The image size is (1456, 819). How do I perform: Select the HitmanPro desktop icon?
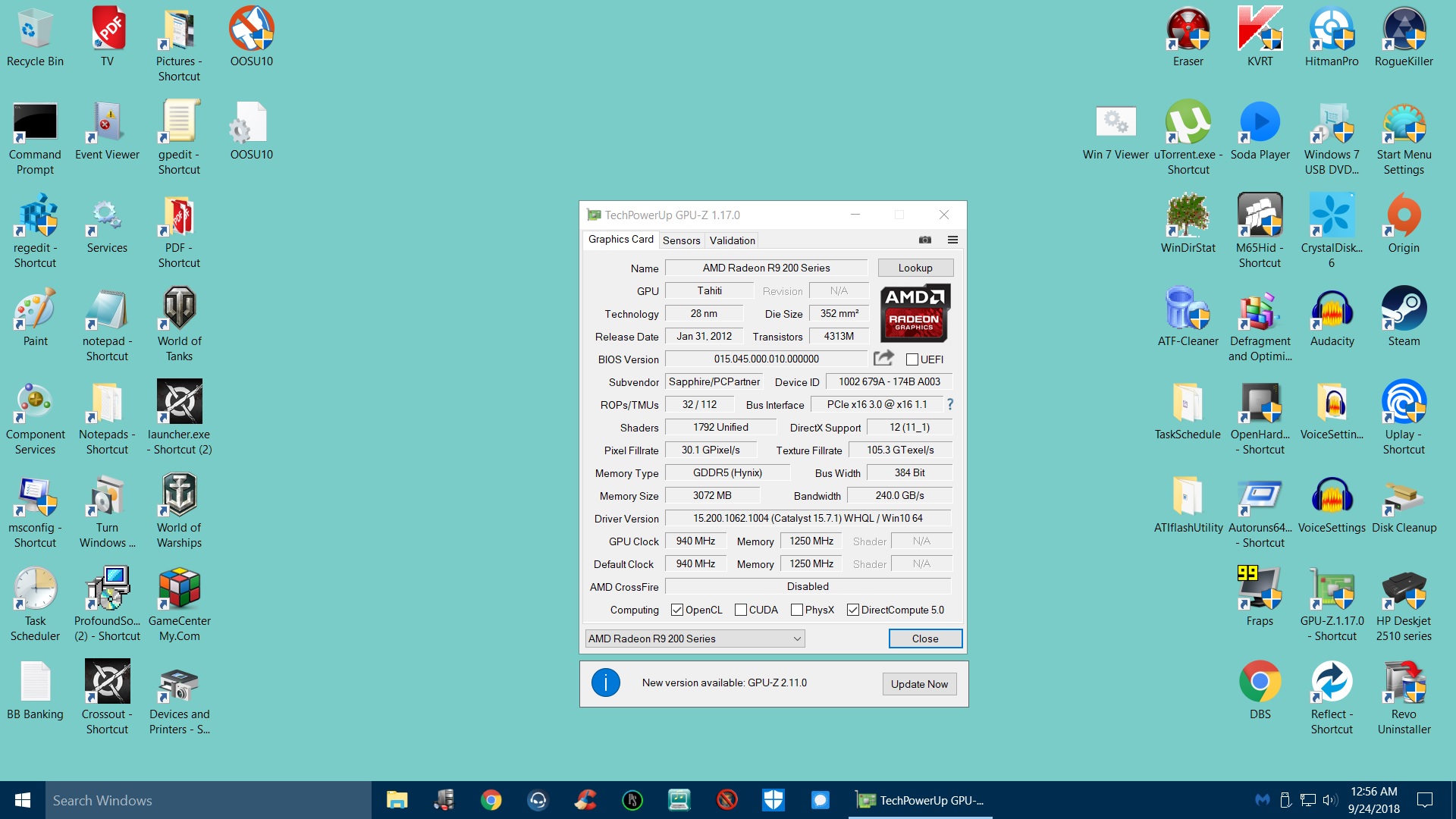(x=1332, y=36)
